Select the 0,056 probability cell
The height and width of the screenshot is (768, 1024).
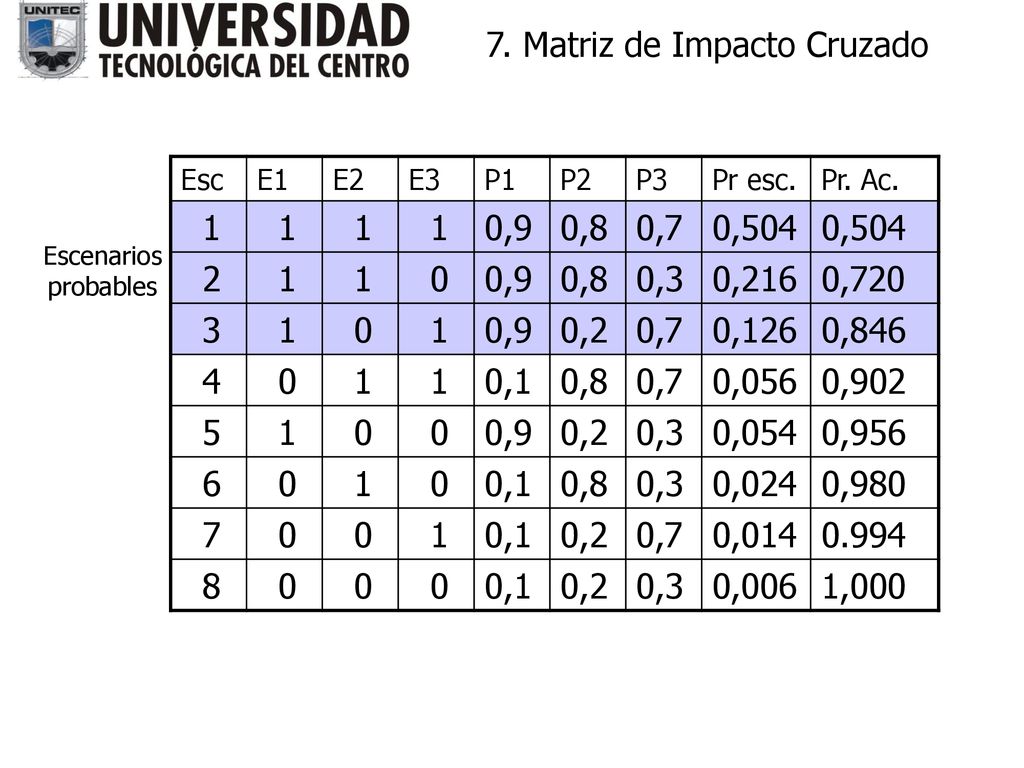756,381
